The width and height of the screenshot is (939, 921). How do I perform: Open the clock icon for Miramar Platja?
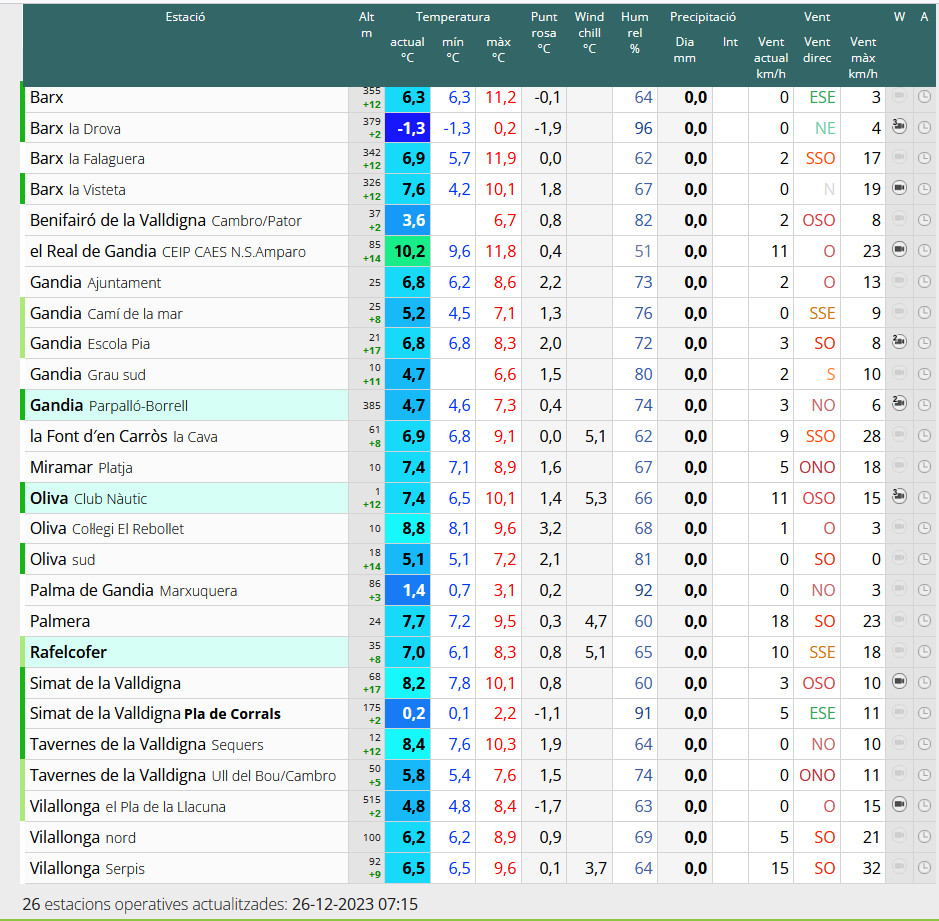click(x=924, y=466)
